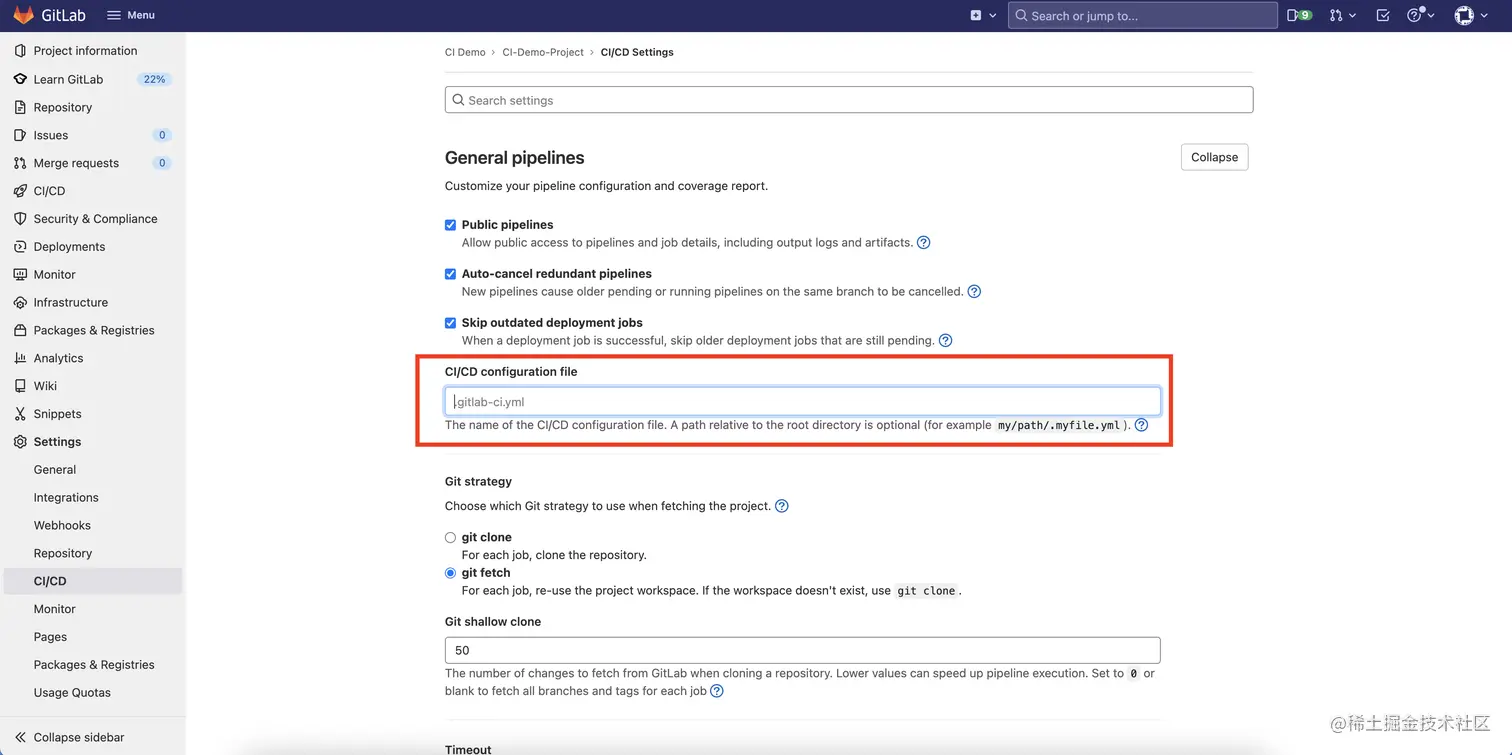
Task: Click the Learn GitLab icon
Action: (x=21, y=79)
